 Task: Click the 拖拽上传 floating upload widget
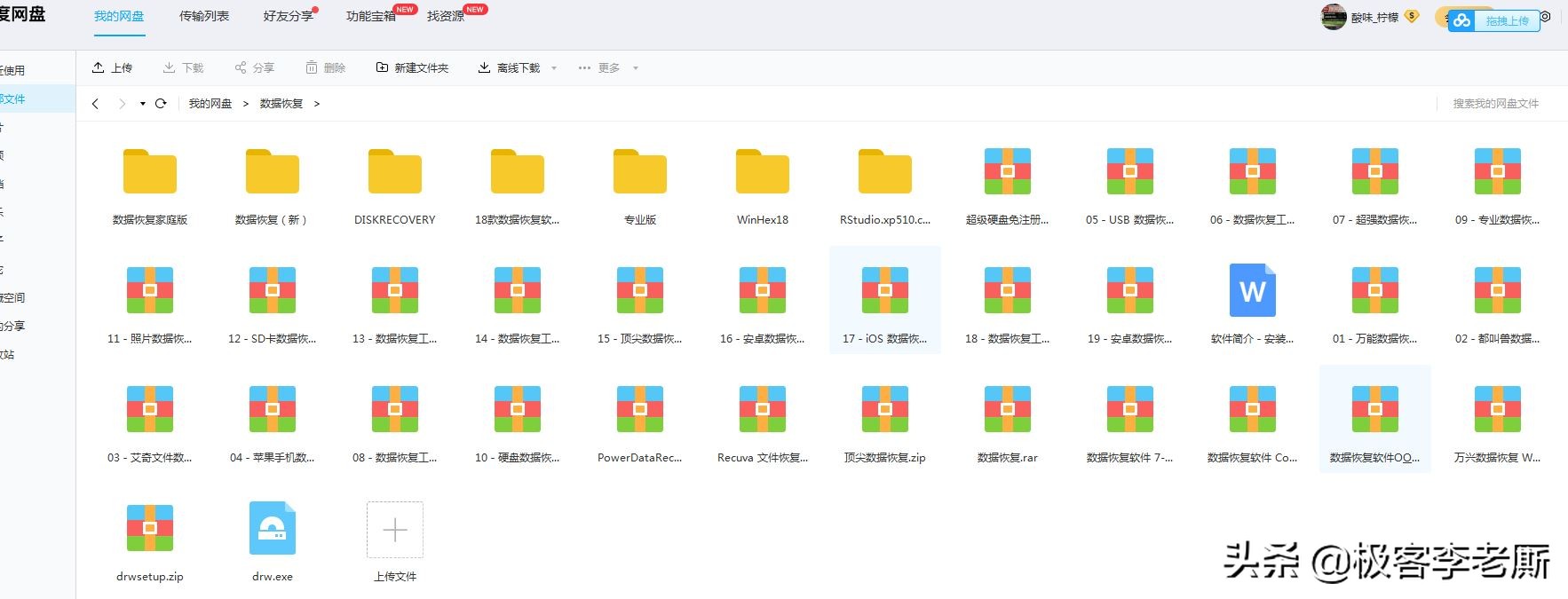point(1494,20)
